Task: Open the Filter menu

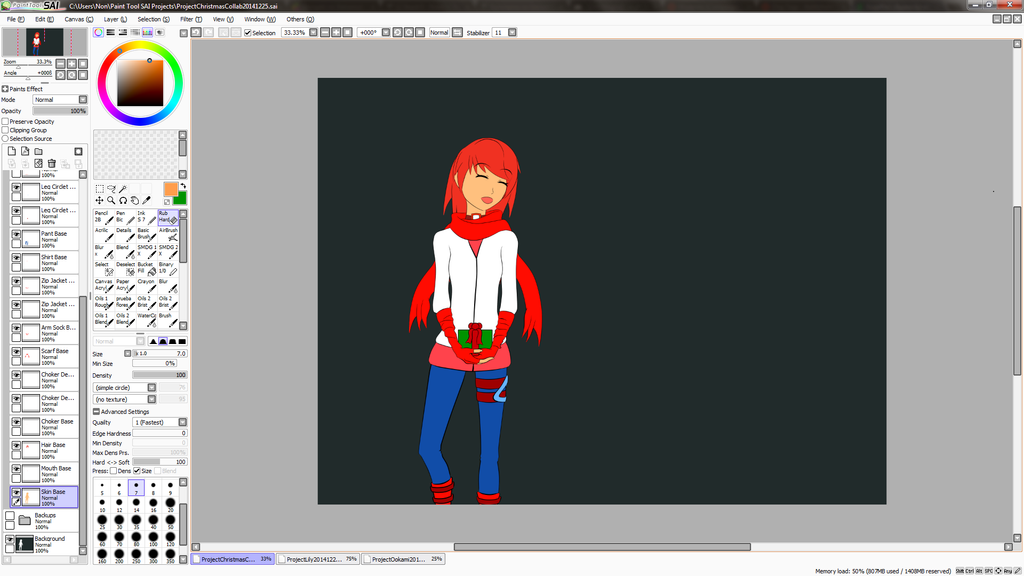Action: [x=191, y=20]
